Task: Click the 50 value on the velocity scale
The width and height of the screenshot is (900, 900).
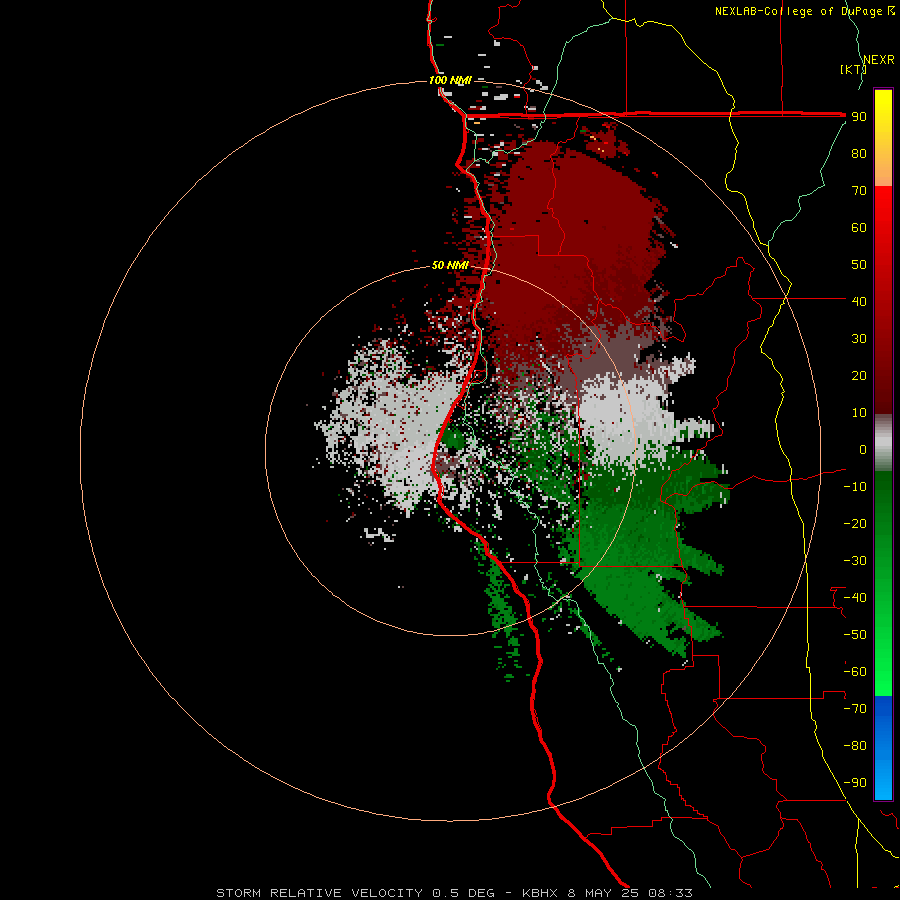Action: click(x=859, y=265)
